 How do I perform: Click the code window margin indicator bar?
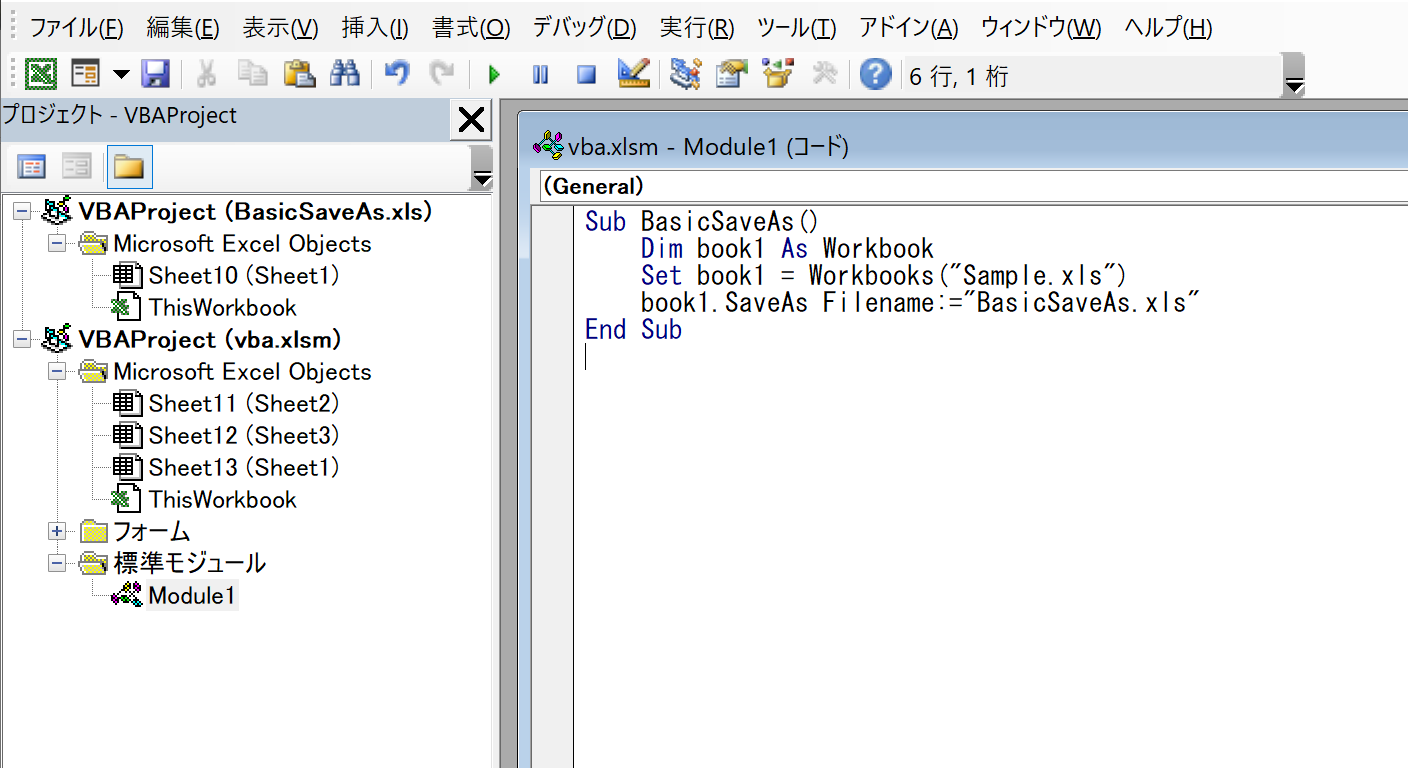(552, 486)
